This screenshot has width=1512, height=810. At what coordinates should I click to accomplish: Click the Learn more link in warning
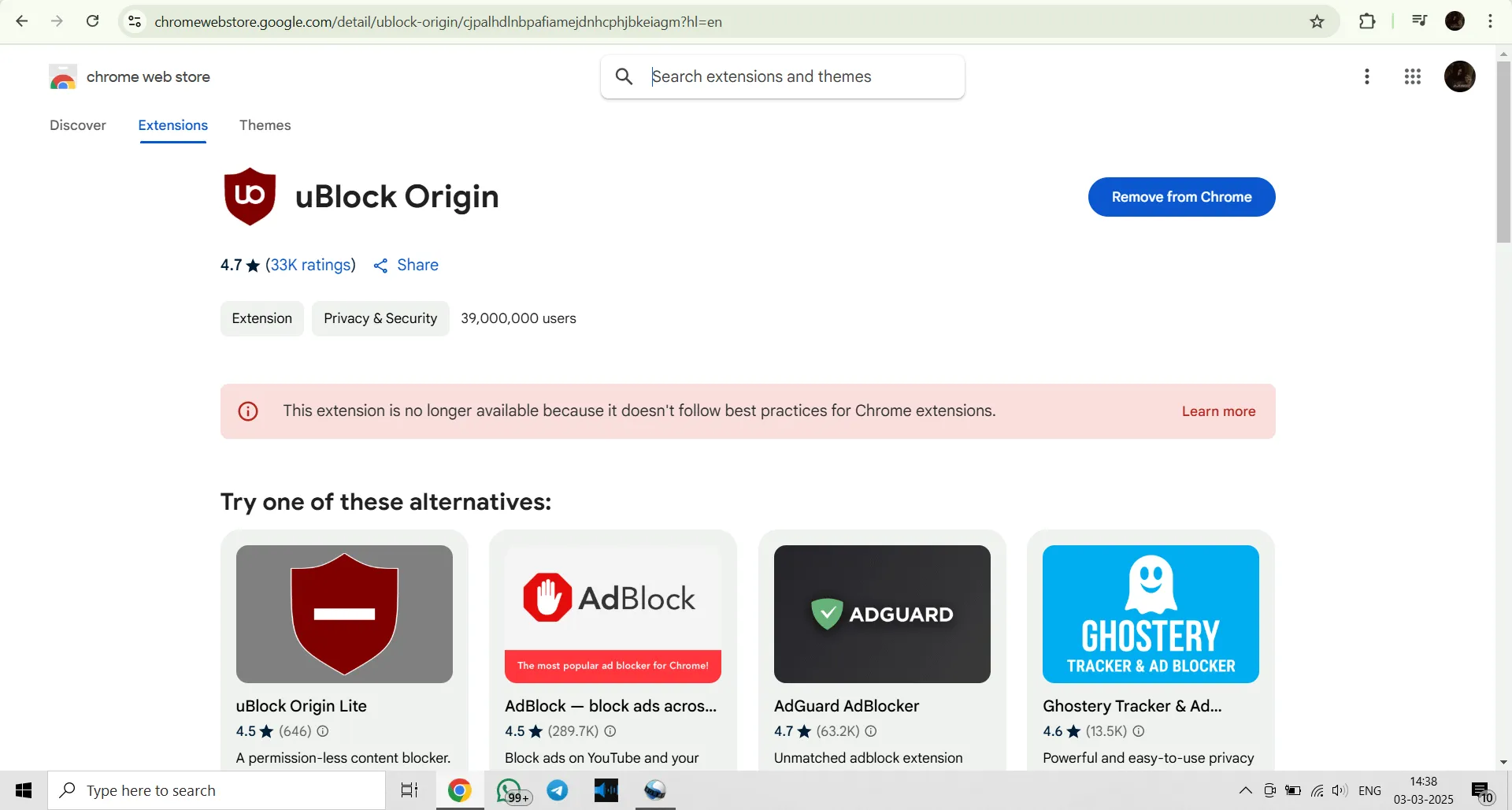[x=1218, y=411]
